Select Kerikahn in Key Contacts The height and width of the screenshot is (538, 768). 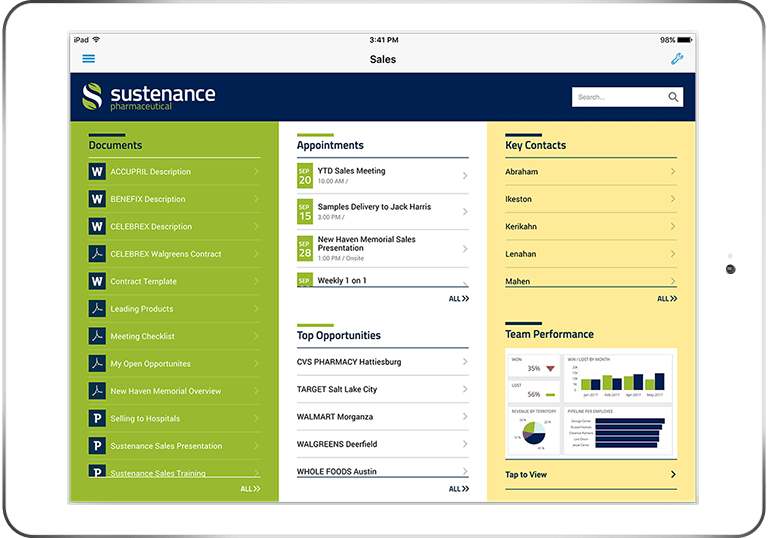coord(591,226)
